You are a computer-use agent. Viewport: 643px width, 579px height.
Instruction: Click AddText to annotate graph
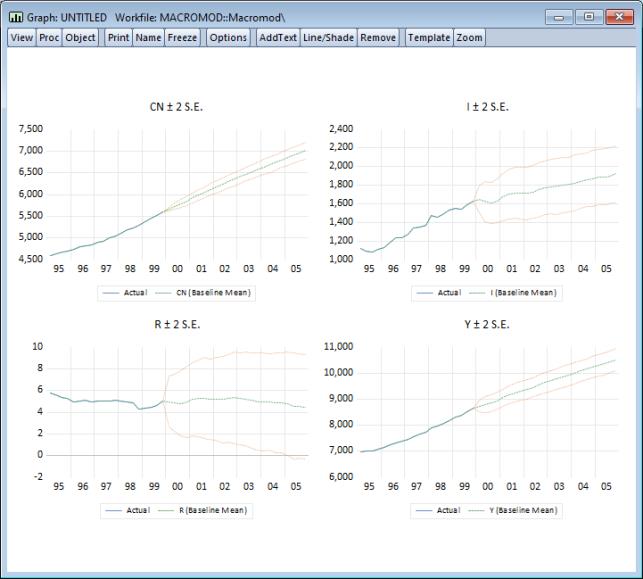tap(277, 37)
